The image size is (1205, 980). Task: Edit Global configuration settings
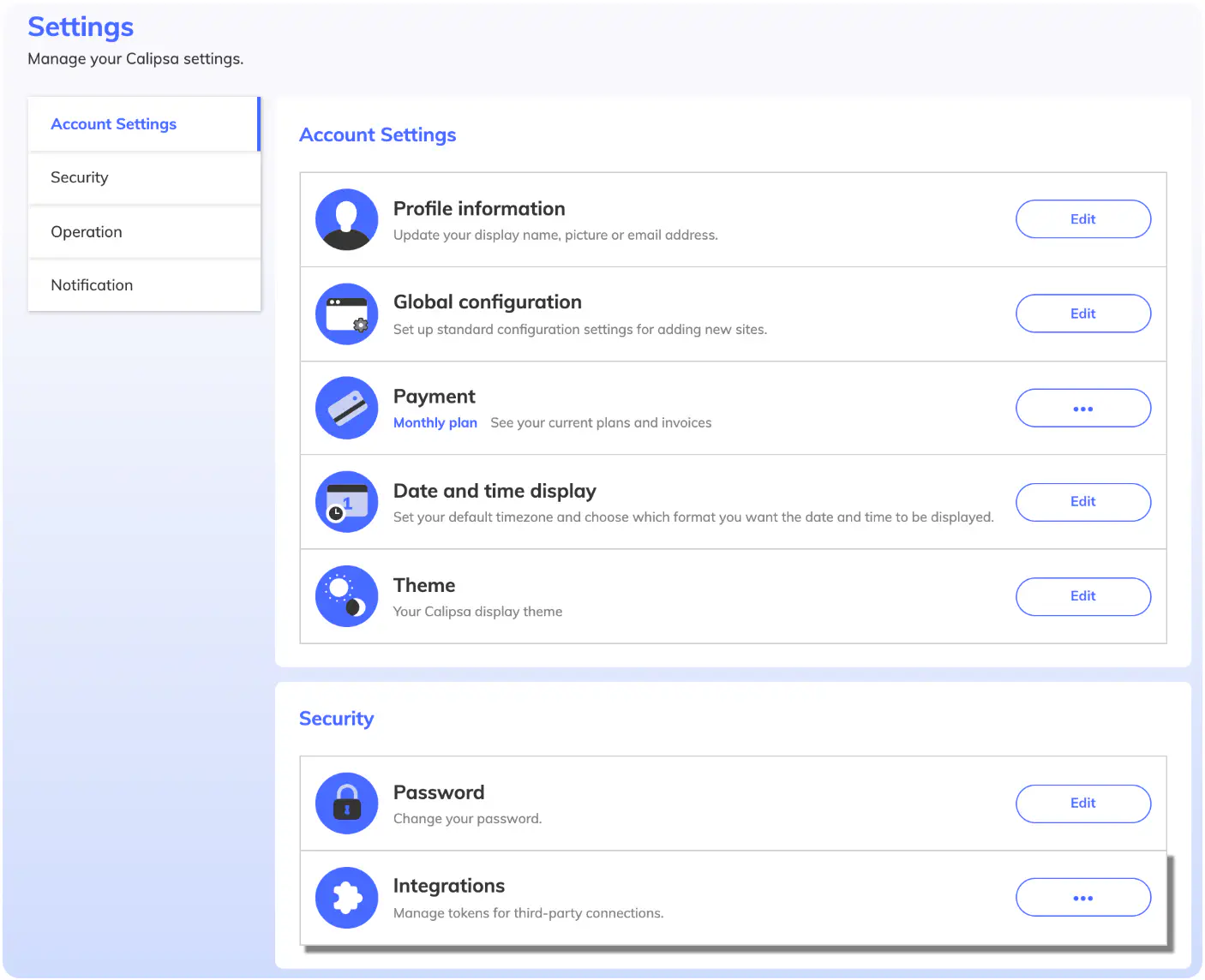pyautogui.click(x=1083, y=314)
